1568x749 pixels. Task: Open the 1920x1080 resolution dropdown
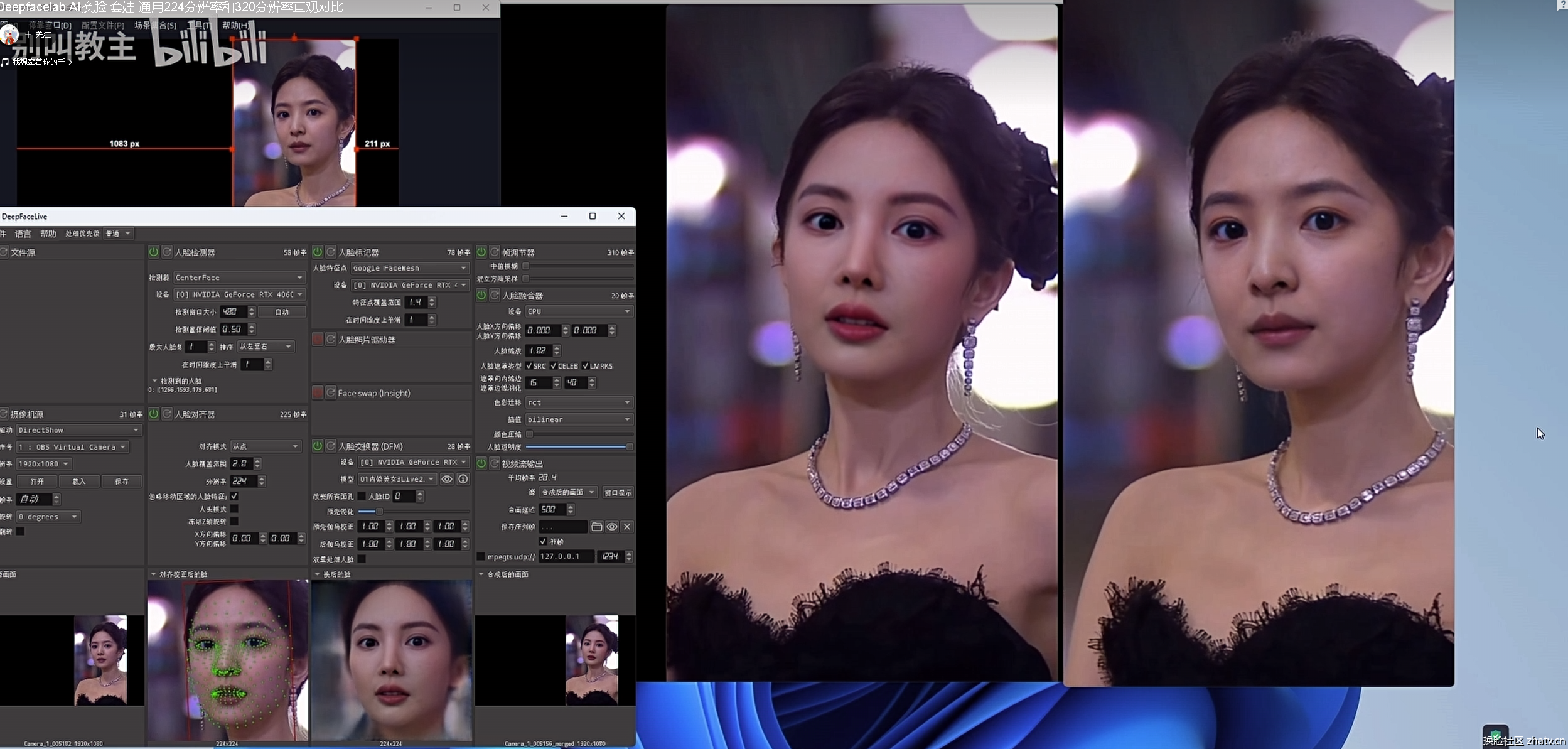[x=44, y=464]
